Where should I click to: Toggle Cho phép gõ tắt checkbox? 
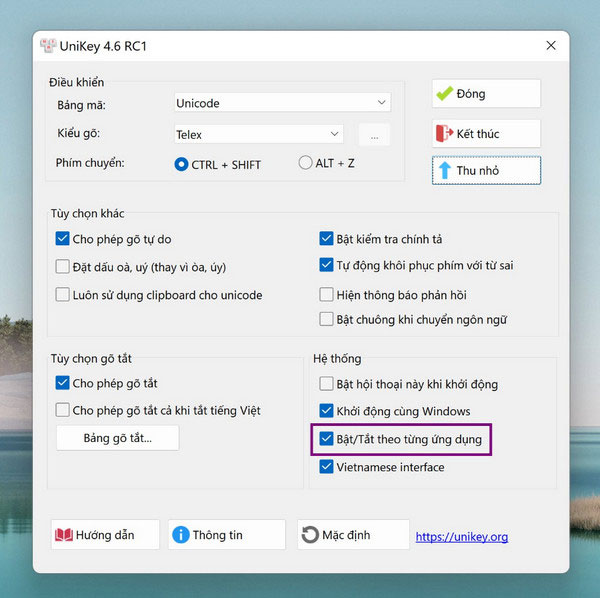pyautogui.click(x=62, y=383)
